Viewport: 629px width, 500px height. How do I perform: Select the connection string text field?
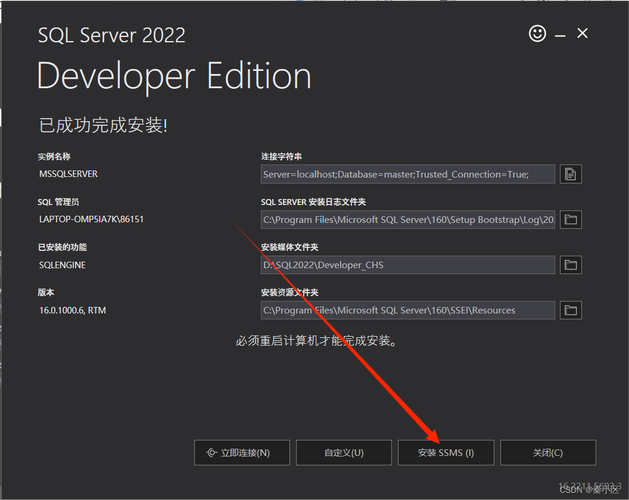[407, 174]
